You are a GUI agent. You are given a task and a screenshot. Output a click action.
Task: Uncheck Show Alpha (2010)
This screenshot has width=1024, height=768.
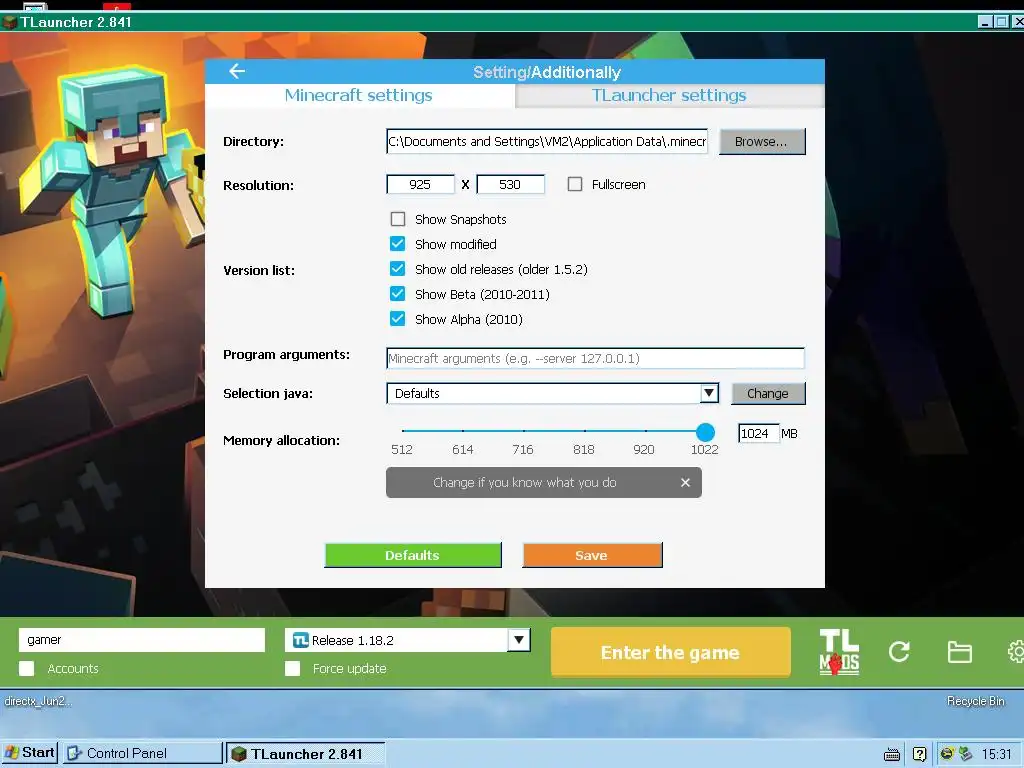pos(398,319)
